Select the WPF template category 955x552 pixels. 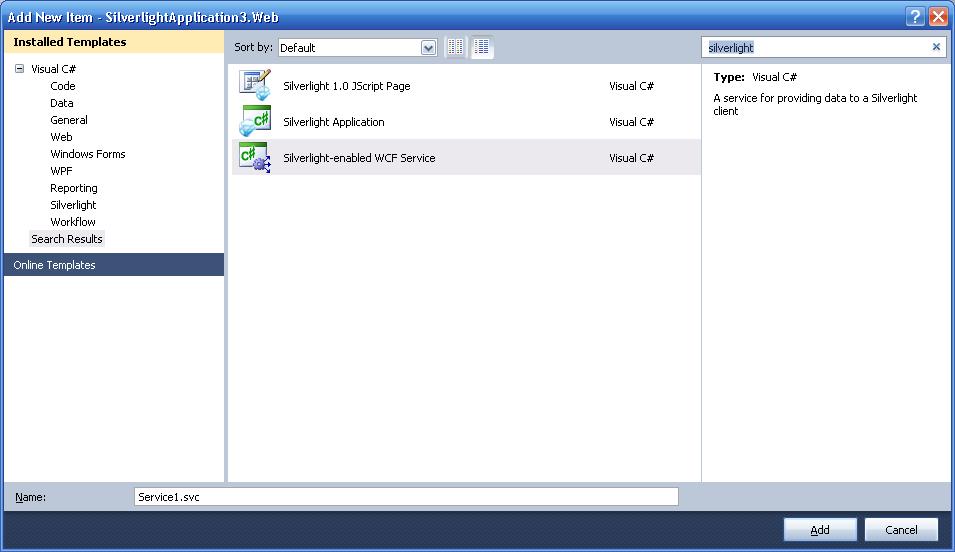[61, 171]
